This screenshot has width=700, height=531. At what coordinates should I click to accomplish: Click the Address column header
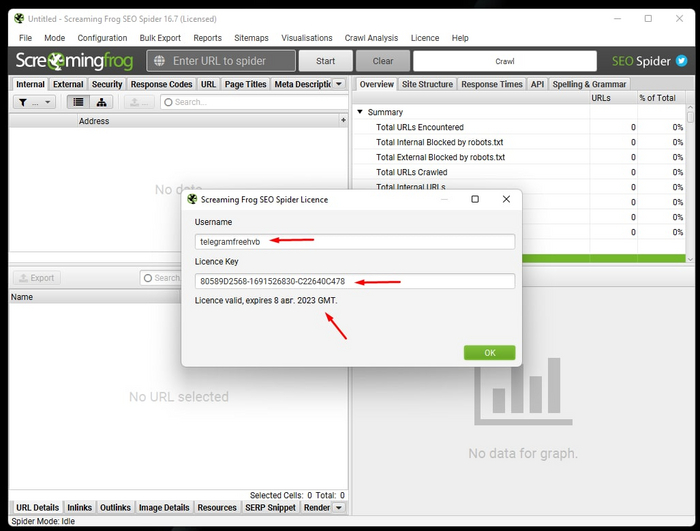click(x=208, y=121)
